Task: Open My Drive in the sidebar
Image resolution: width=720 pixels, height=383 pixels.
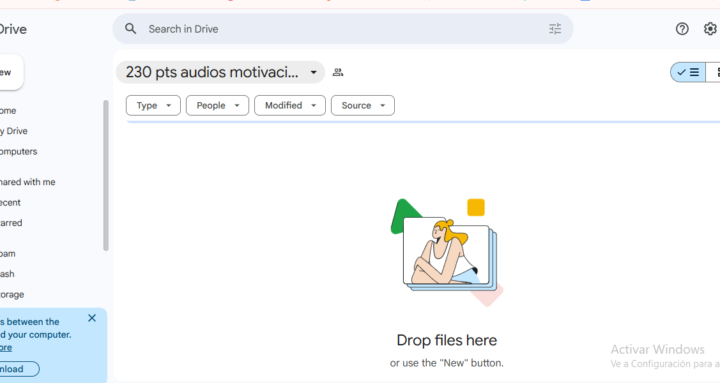Action: tap(14, 131)
